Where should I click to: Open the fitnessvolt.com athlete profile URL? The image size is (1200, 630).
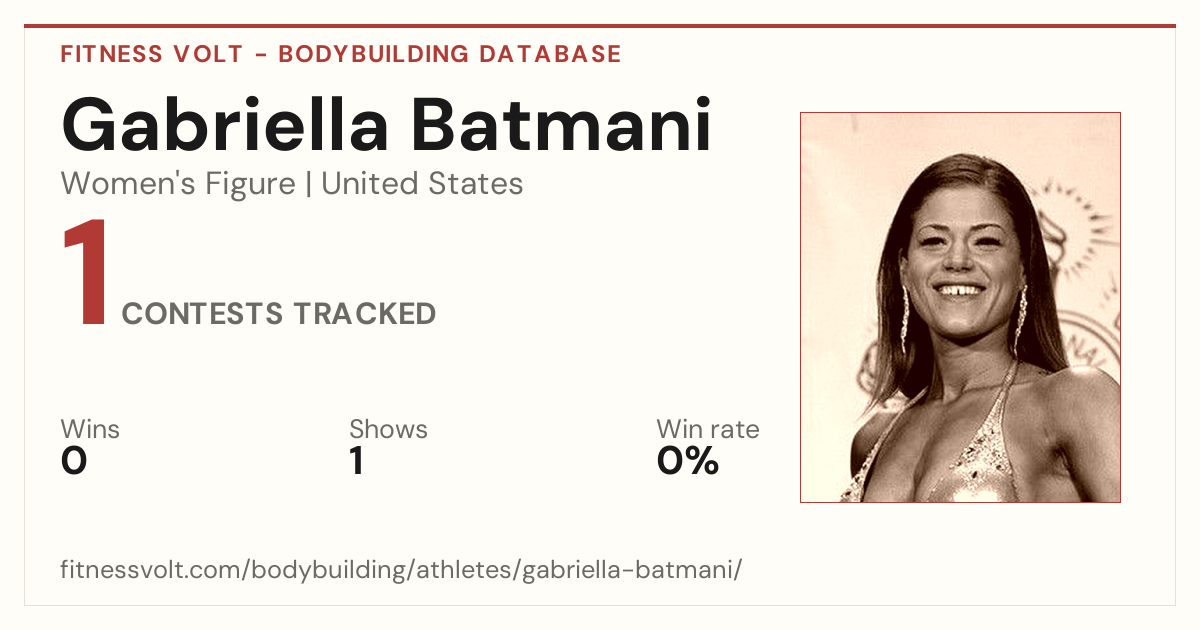point(401,571)
